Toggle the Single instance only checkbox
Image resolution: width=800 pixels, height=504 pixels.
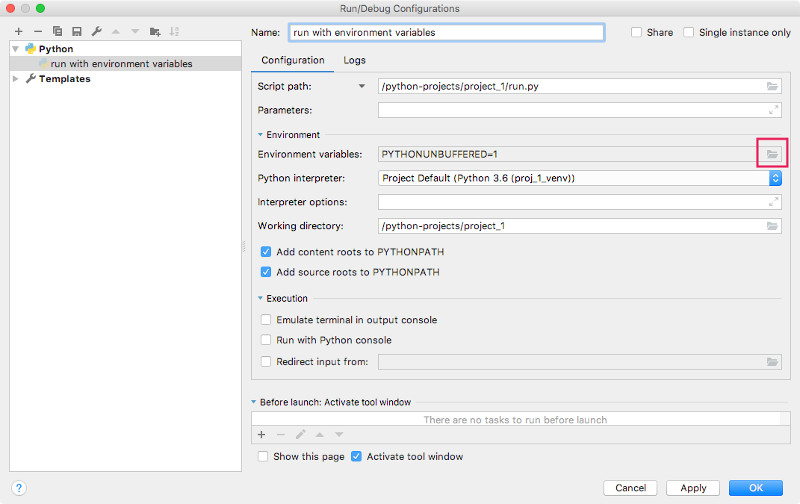(688, 32)
